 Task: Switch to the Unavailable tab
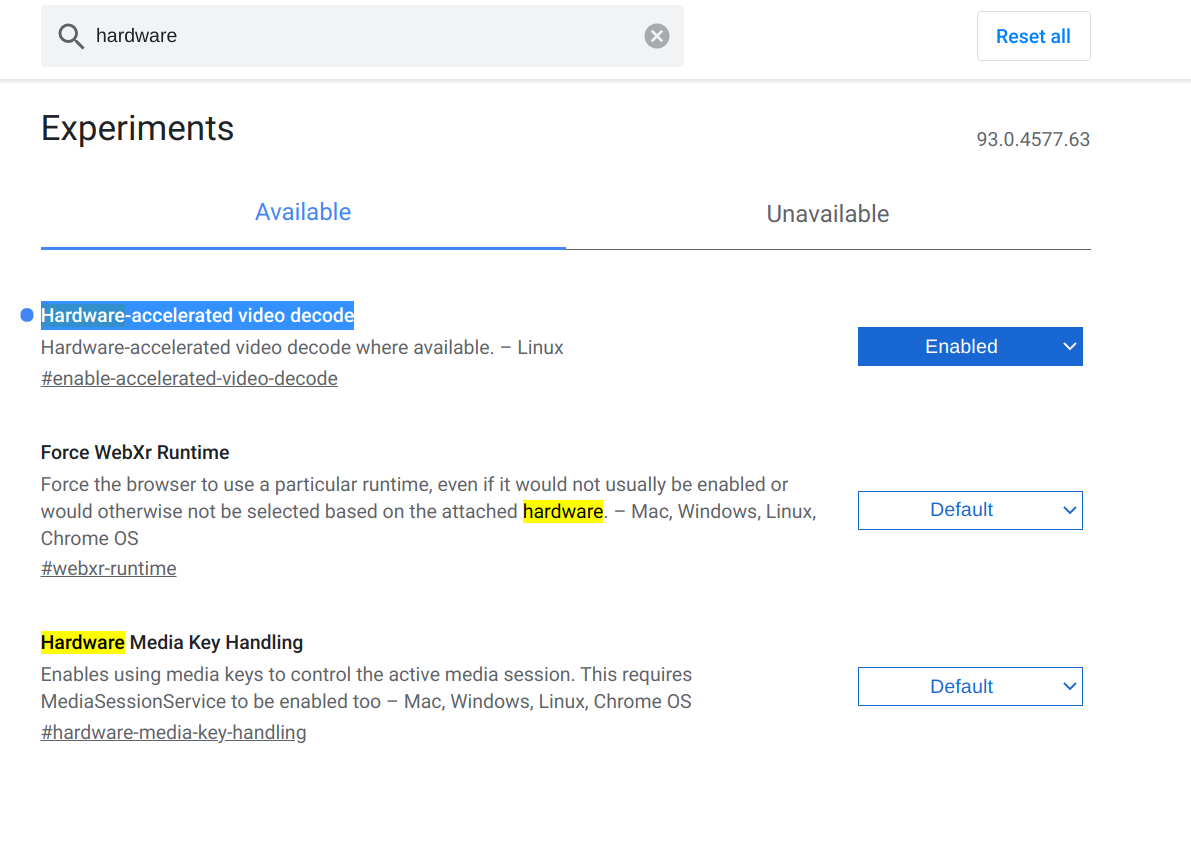[x=827, y=214]
